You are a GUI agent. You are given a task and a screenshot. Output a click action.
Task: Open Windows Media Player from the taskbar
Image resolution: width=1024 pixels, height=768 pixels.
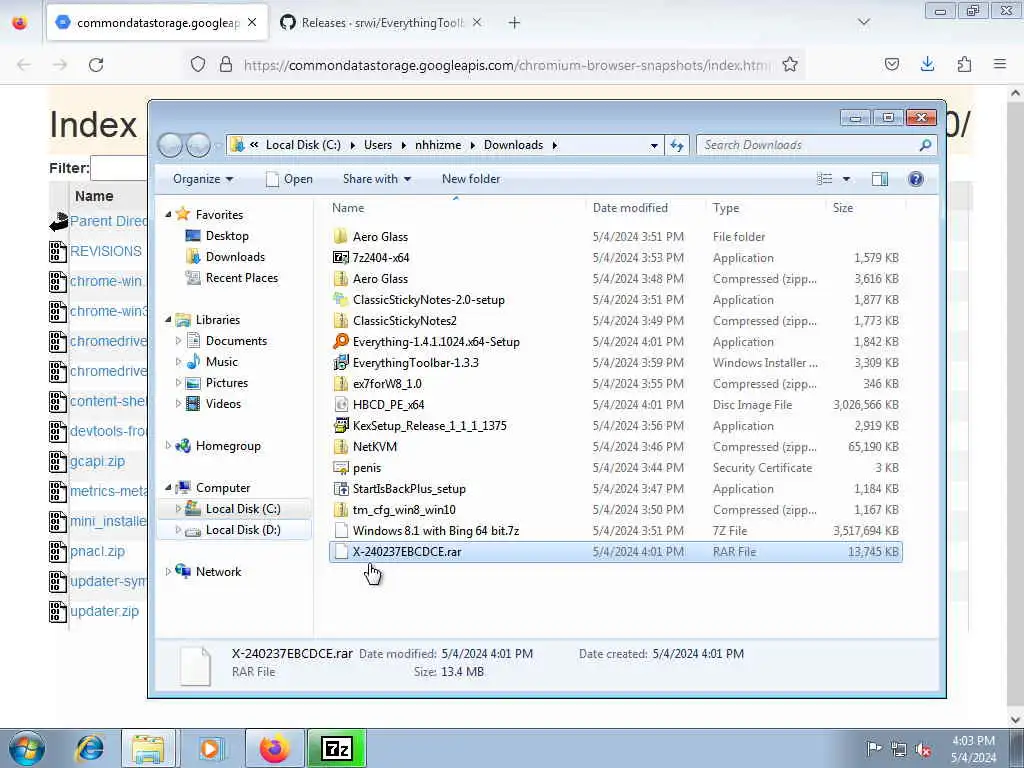[211, 748]
